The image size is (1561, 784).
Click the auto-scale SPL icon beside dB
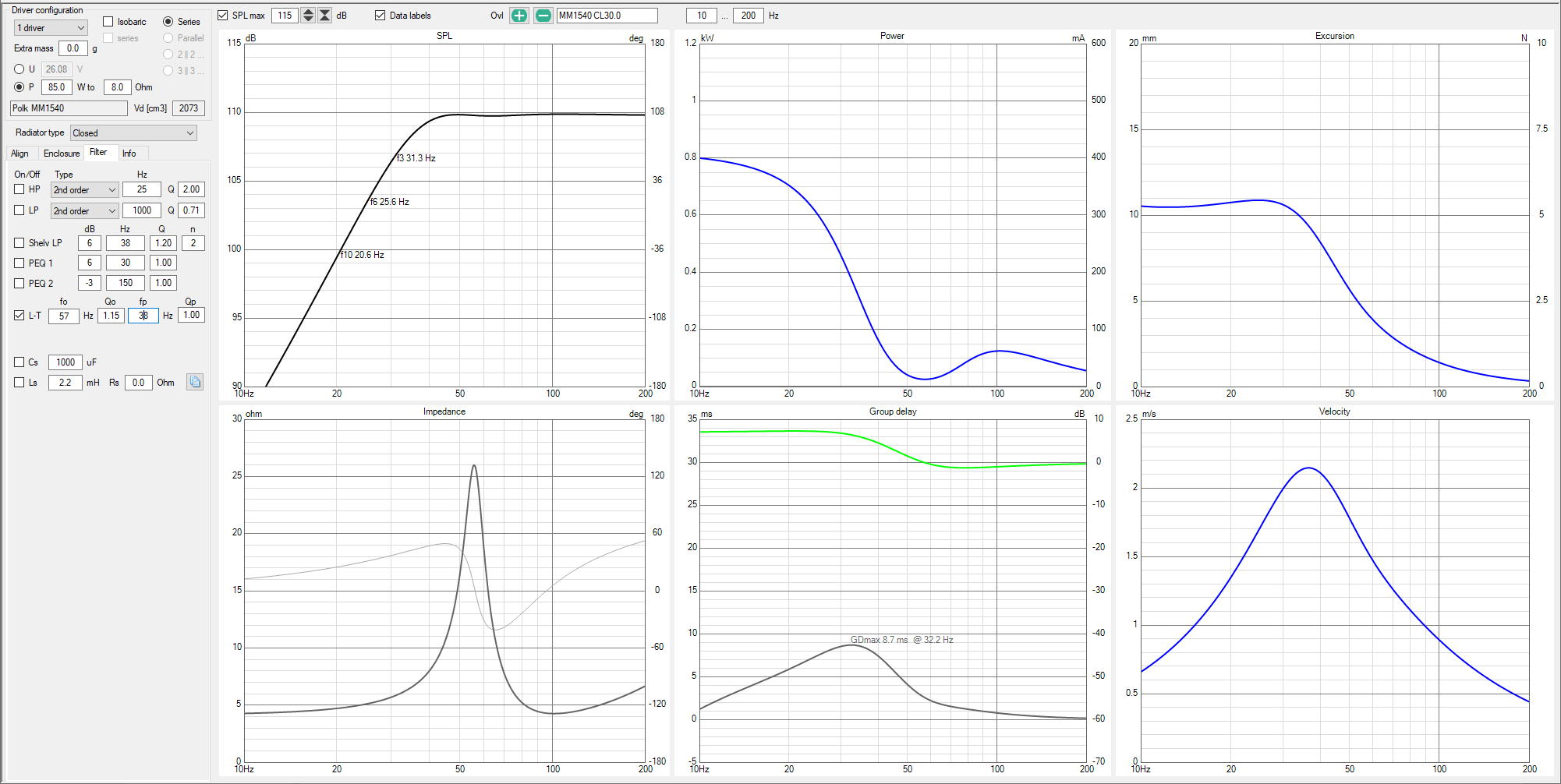click(325, 16)
